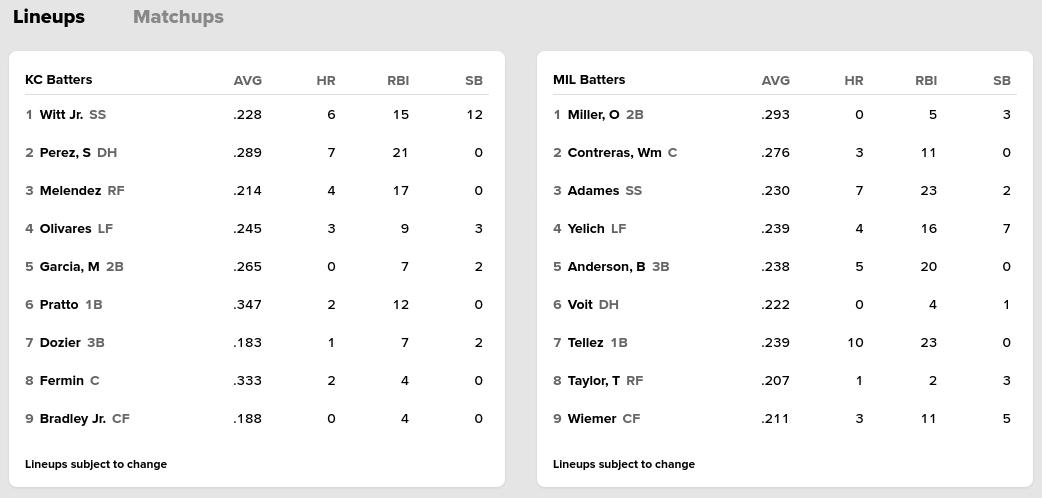Viewport: 1042px width, 498px height.
Task: Open Pratto player profile
Action: 59,305
